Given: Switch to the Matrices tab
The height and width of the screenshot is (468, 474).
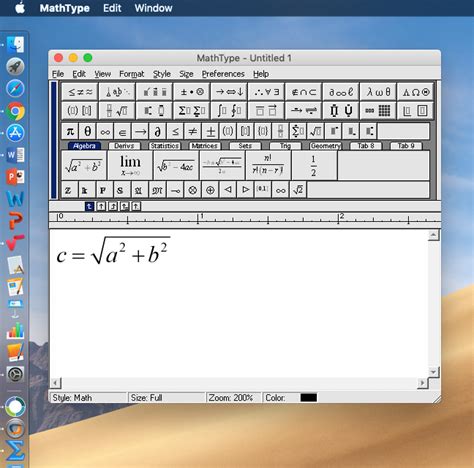Looking at the screenshot, I should (x=205, y=146).
